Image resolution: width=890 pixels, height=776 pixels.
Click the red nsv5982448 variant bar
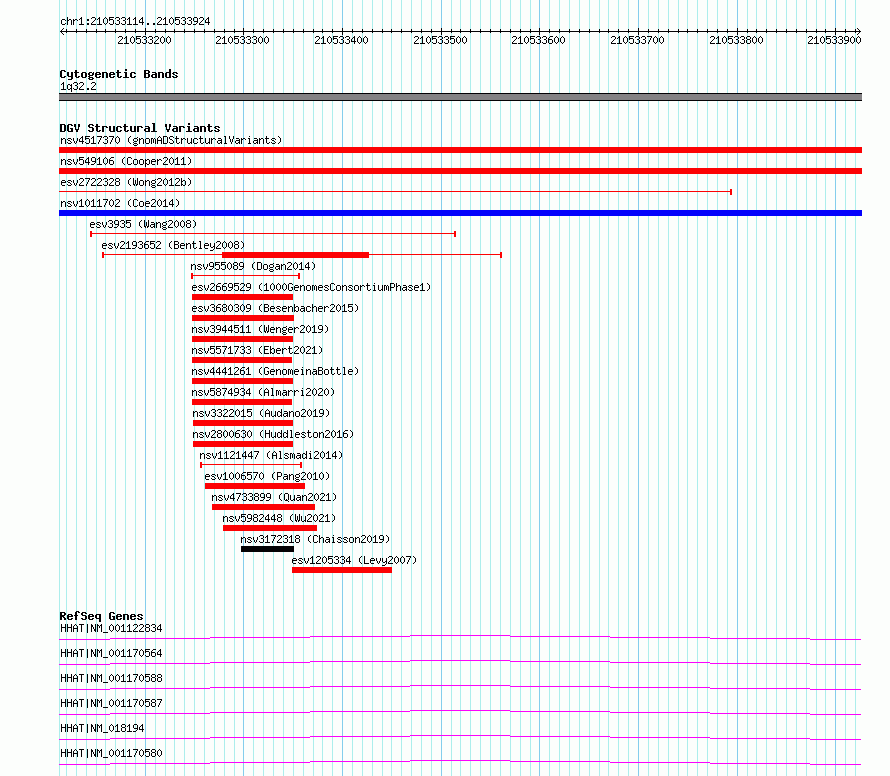point(270,528)
